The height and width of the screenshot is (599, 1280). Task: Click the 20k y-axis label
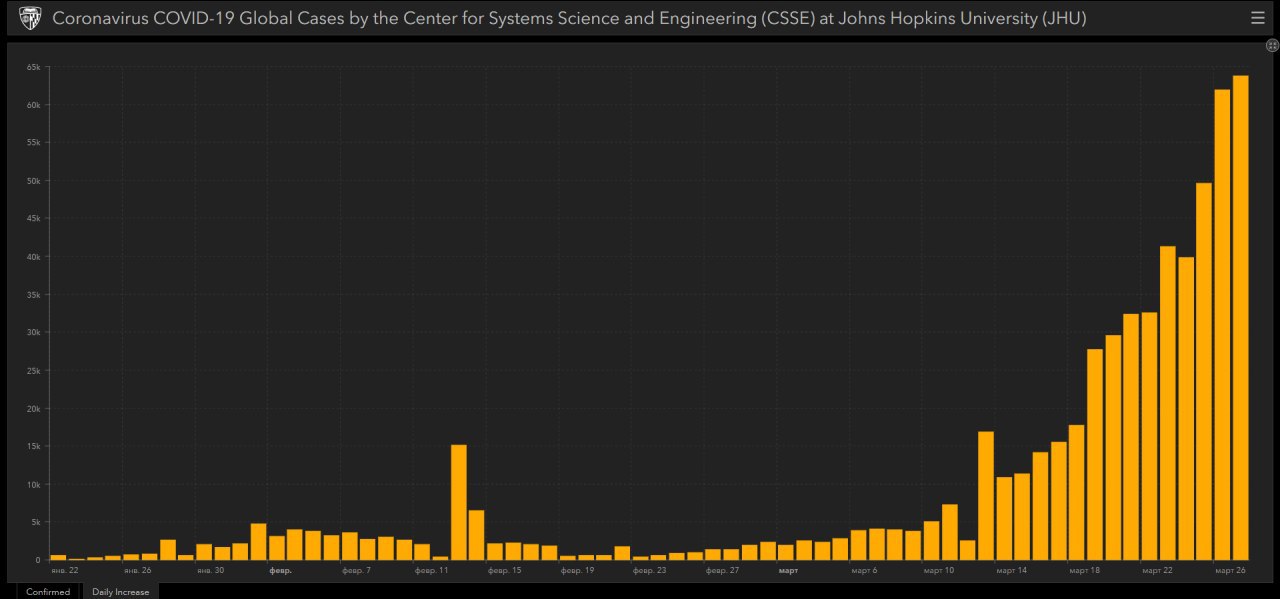[33, 409]
